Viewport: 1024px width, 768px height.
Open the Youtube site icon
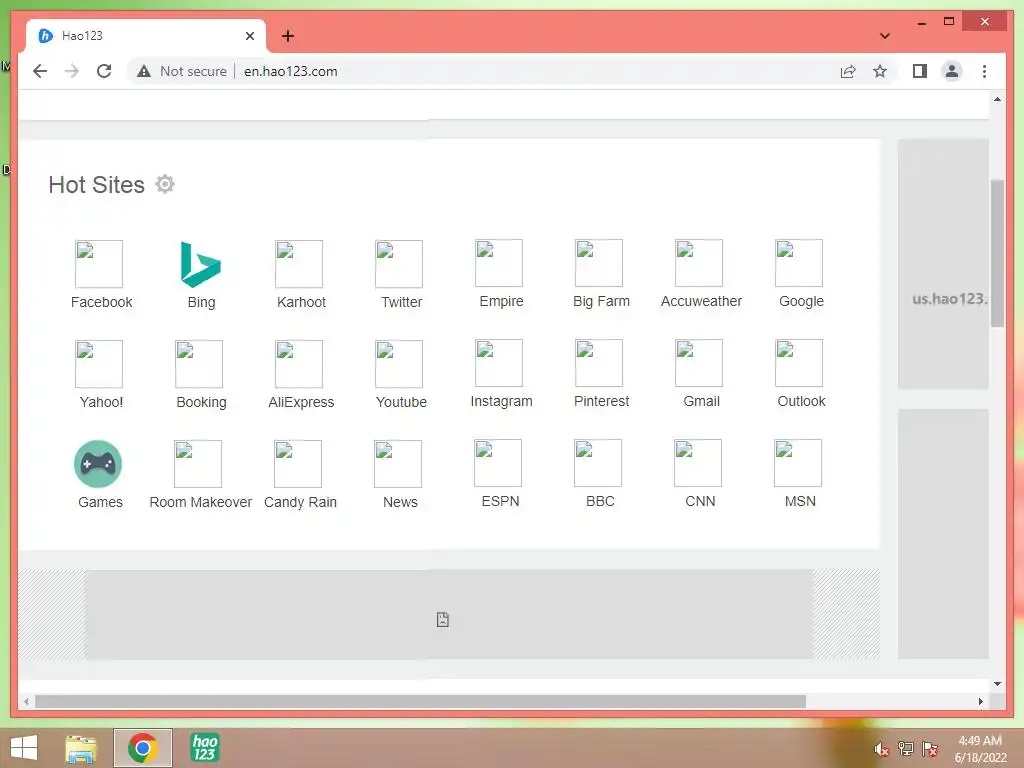coord(399,364)
